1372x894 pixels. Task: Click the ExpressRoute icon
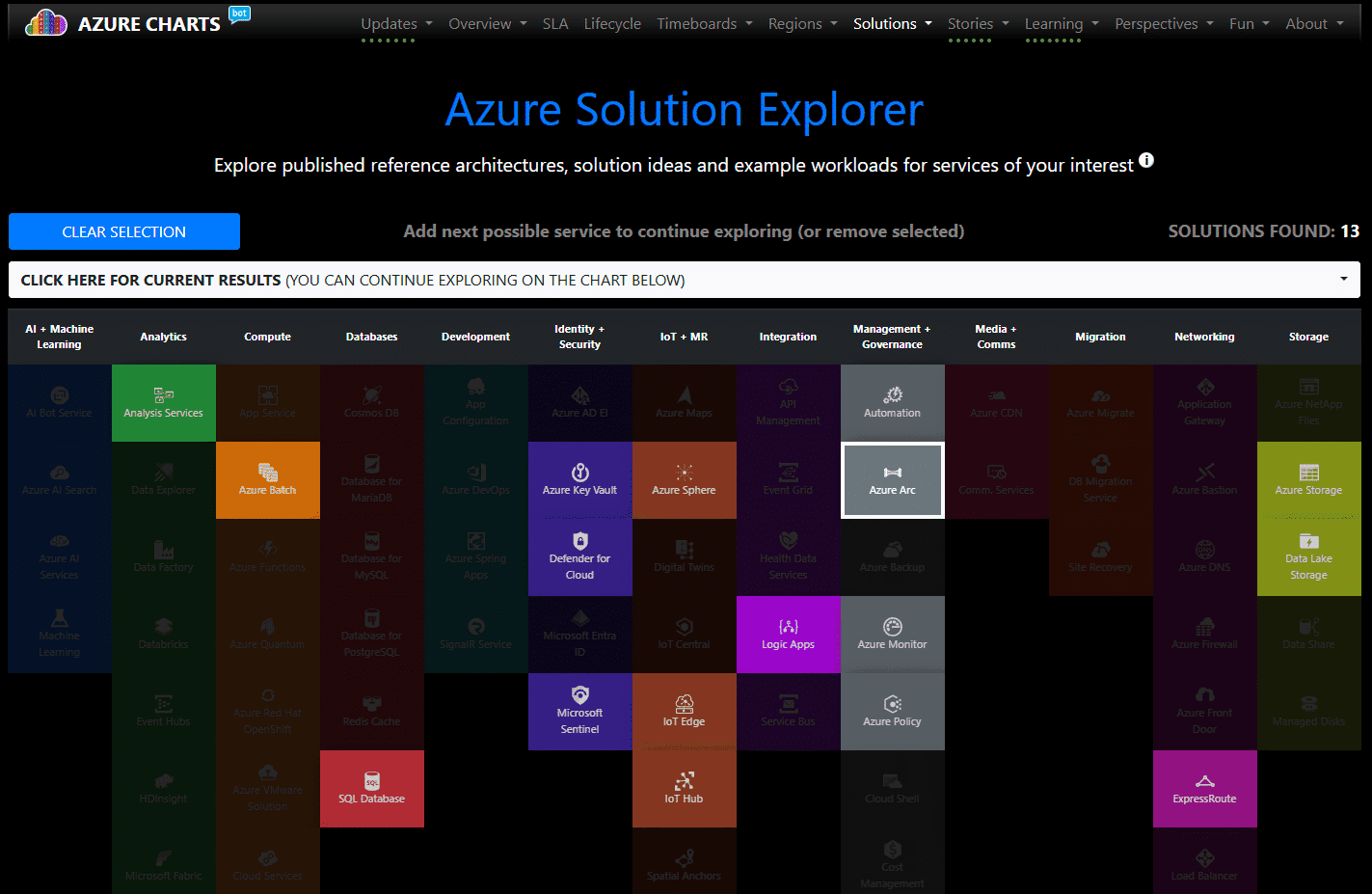click(x=1204, y=789)
